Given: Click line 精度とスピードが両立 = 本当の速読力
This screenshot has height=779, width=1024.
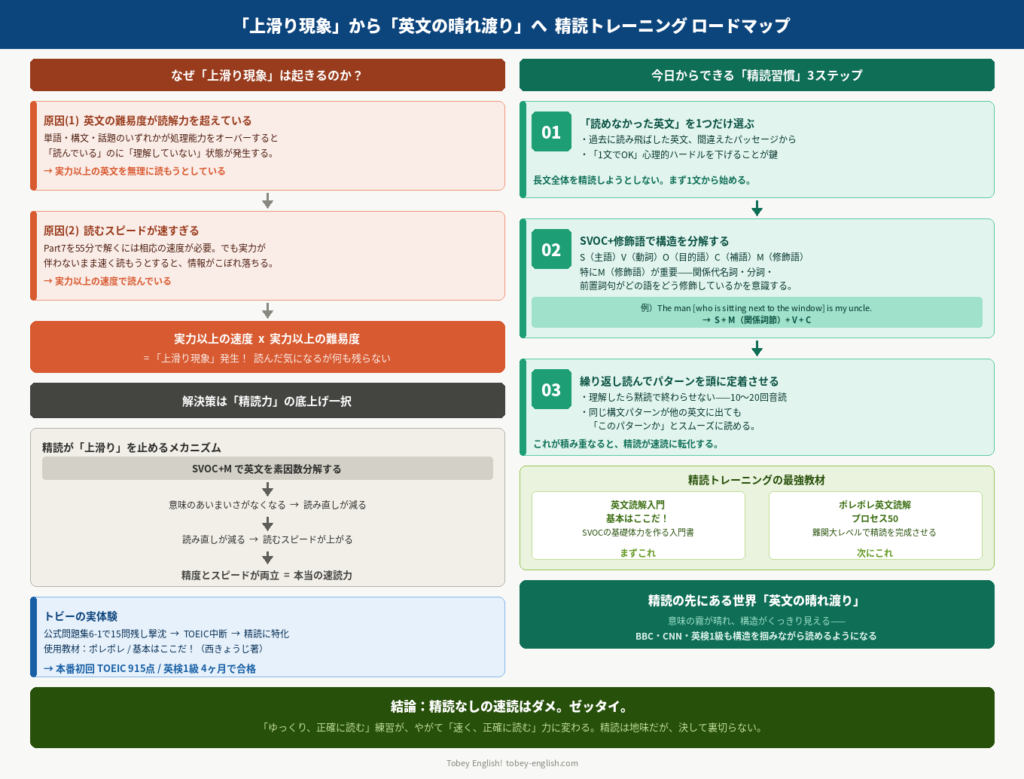Looking at the screenshot, I should point(267,575).
